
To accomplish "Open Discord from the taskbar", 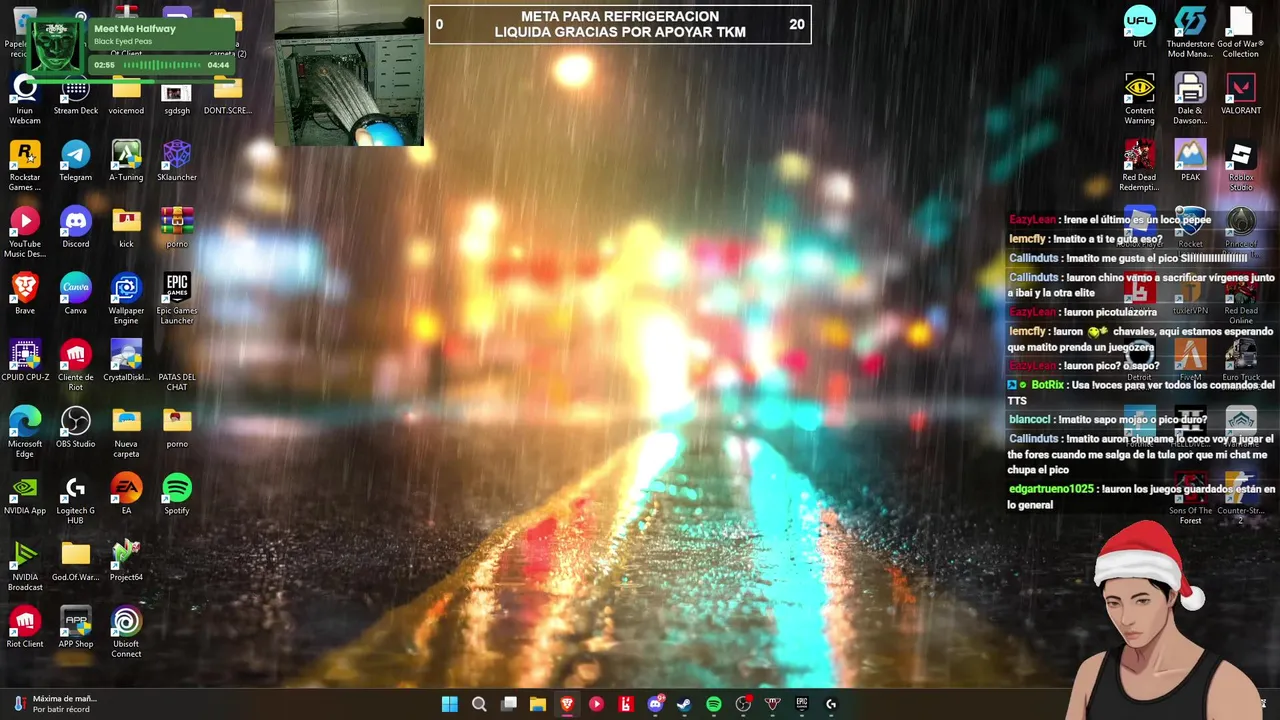I will (655, 704).
